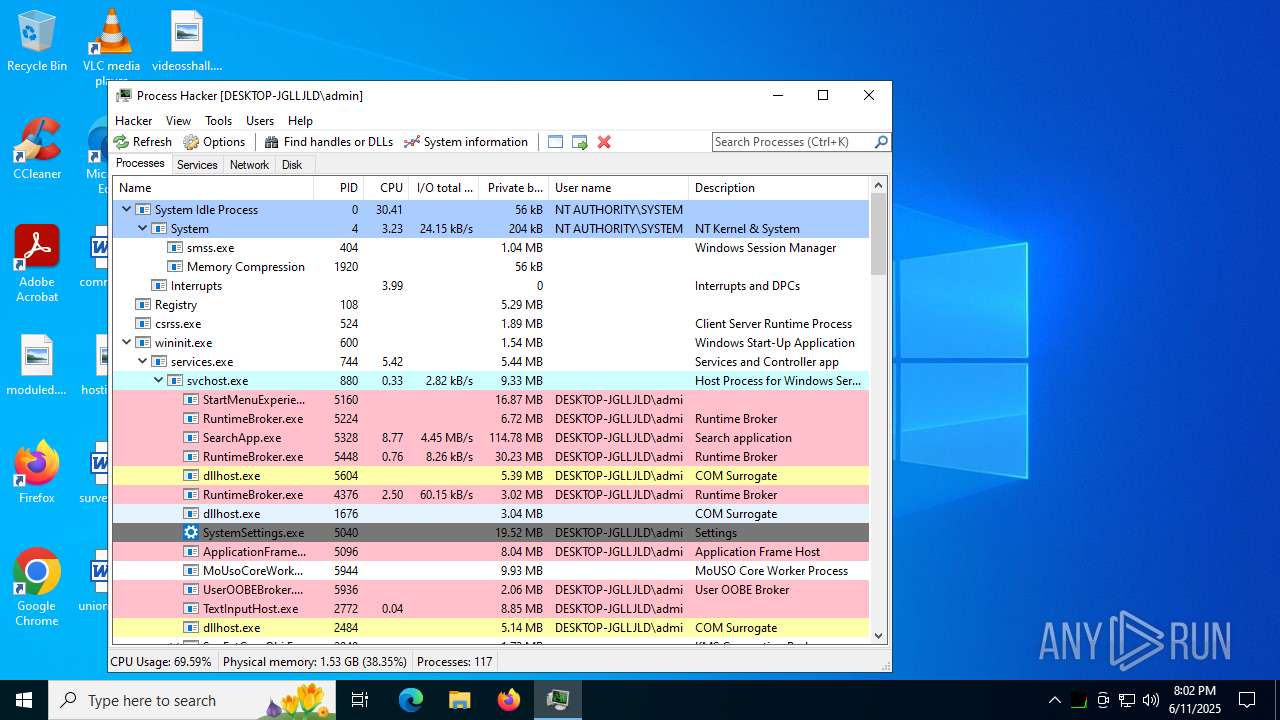1280x720 pixels.
Task: Click the Physical memory status entry
Action: point(314,662)
